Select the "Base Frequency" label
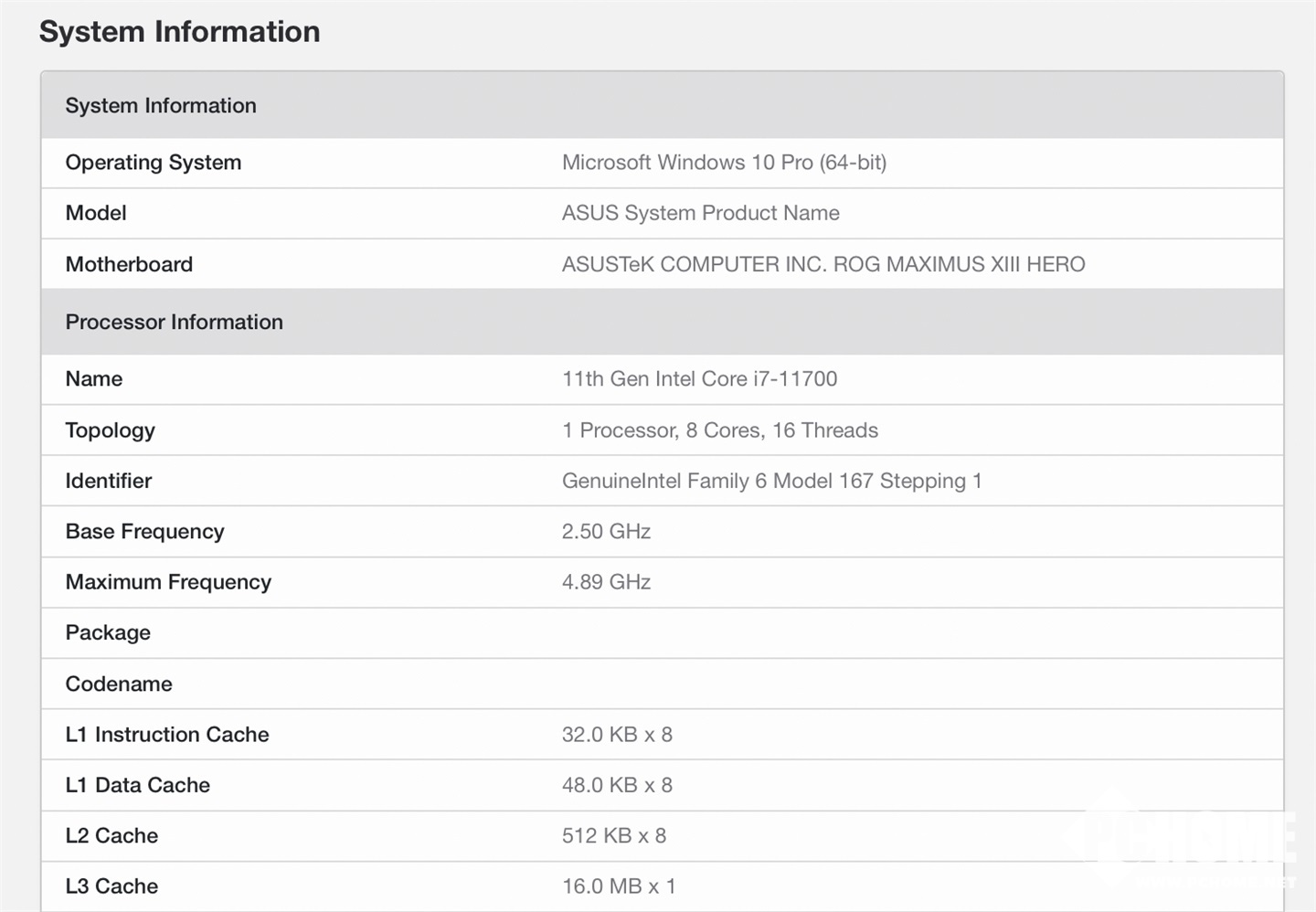1316x912 pixels. point(144,532)
